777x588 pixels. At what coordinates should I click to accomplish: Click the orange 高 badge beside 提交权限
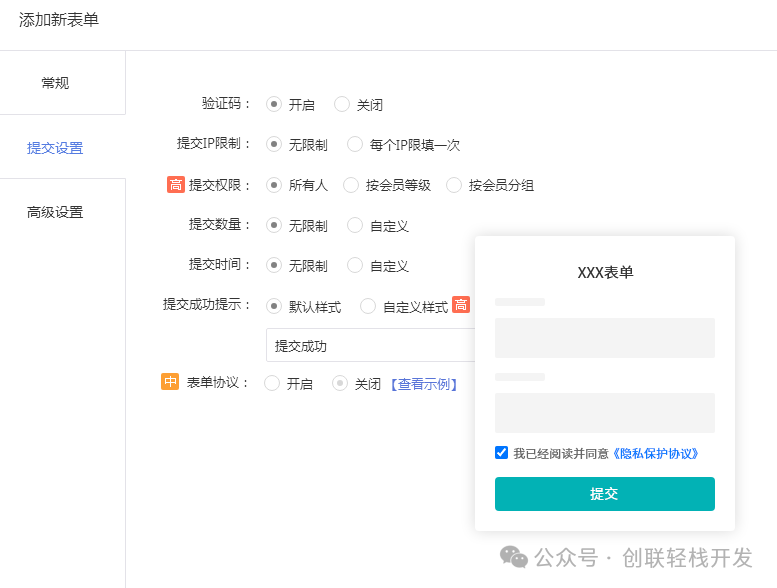point(175,185)
